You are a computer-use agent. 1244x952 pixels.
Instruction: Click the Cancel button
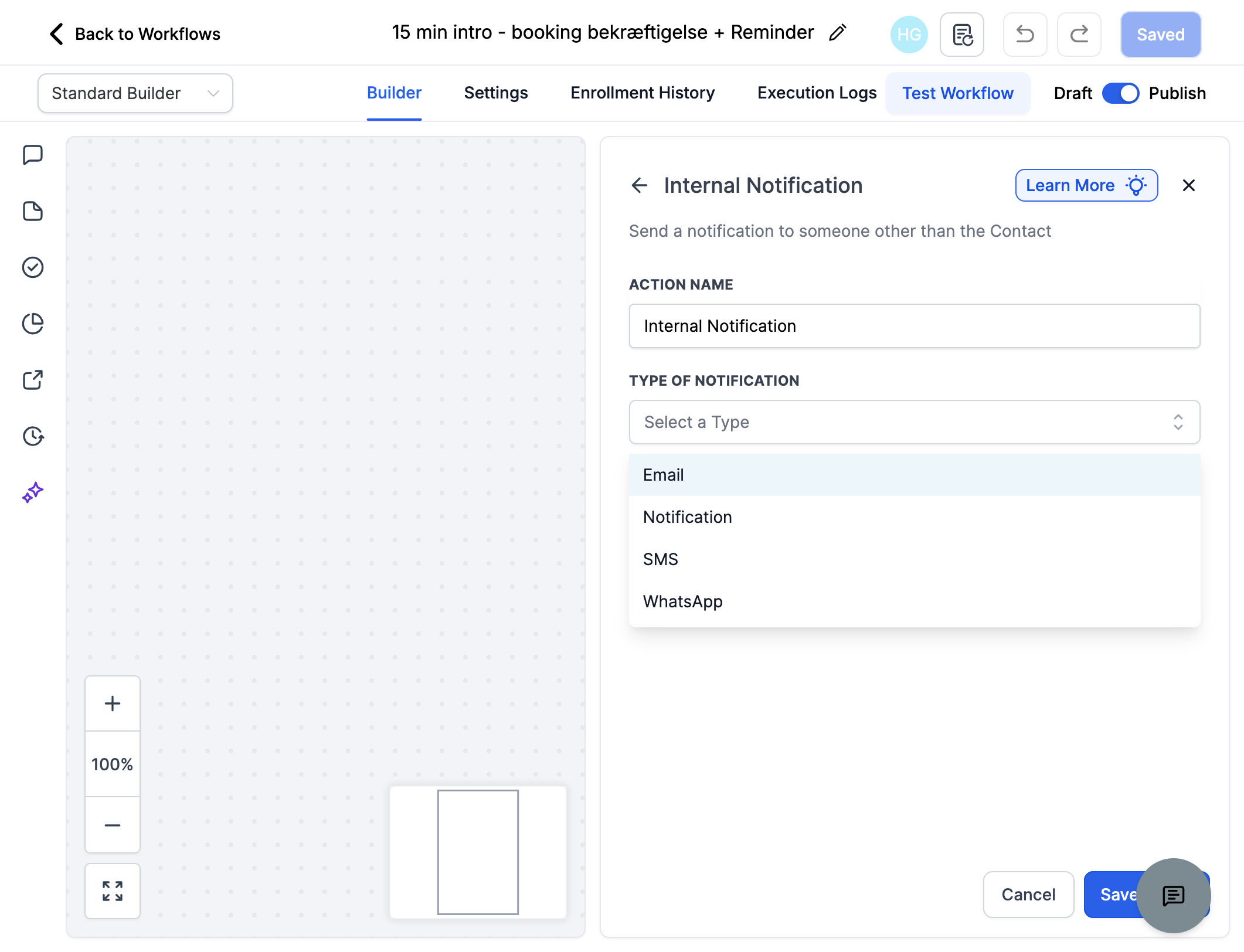click(x=1028, y=895)
